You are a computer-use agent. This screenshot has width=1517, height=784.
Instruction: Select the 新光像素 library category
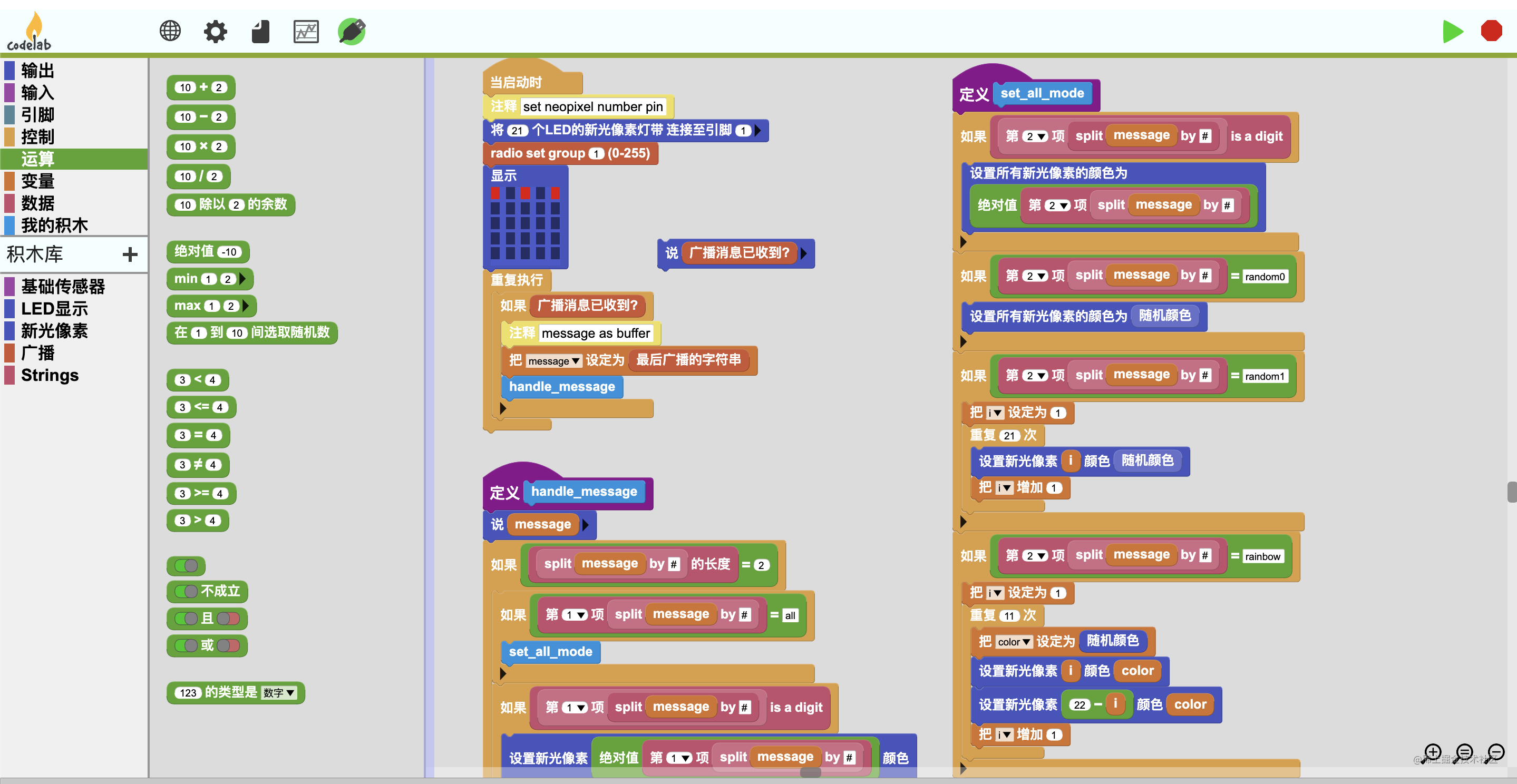(x=54, y=331)
